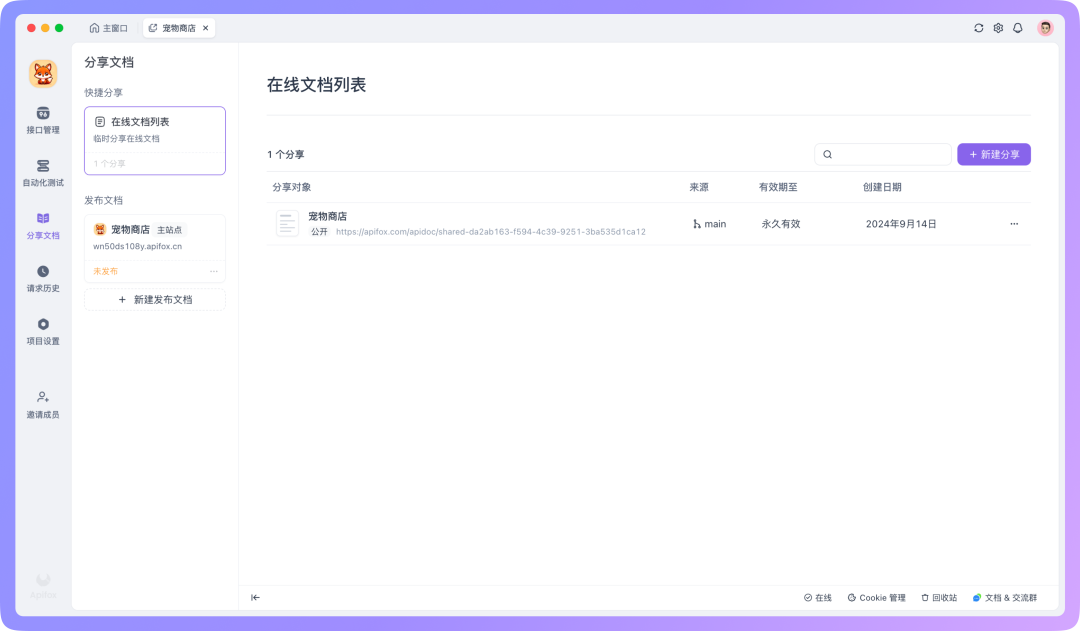The height and width of the screenshot is (631, 1080).
Task: Open the settings gear icon
Action: pyautogui.click(x=998, y=28)
